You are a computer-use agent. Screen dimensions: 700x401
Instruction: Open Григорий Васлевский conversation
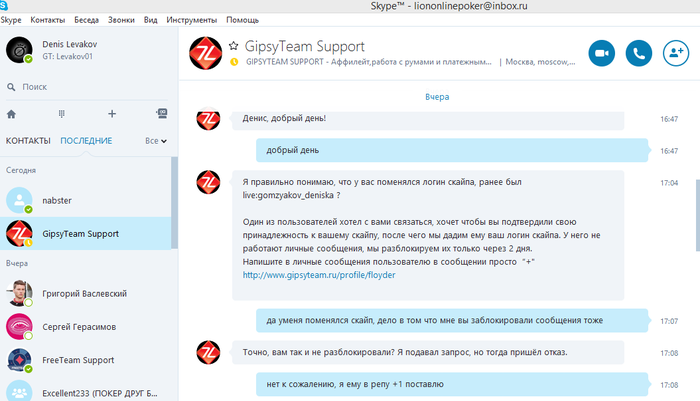[86, 293]
